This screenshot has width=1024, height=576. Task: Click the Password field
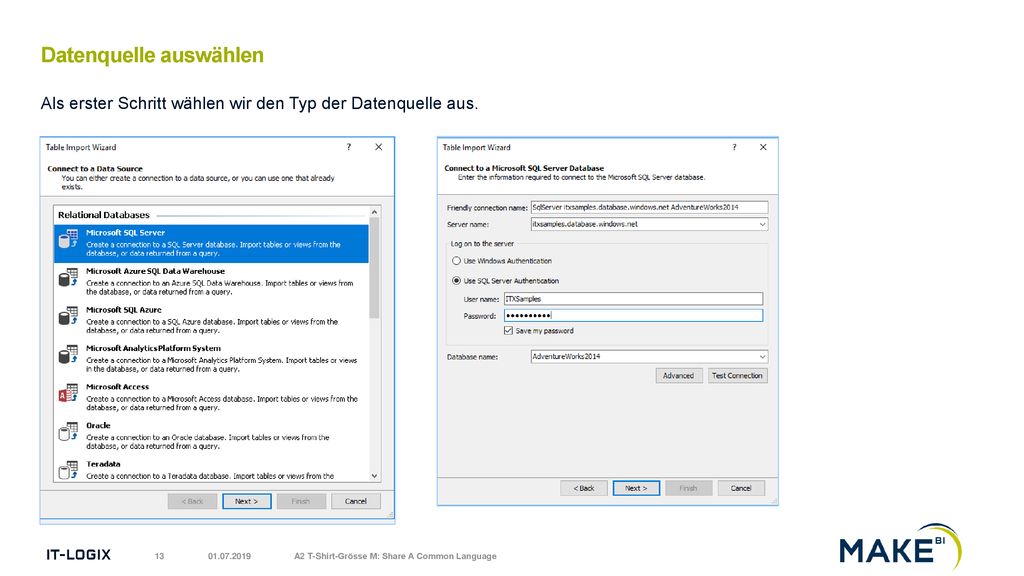633,315
